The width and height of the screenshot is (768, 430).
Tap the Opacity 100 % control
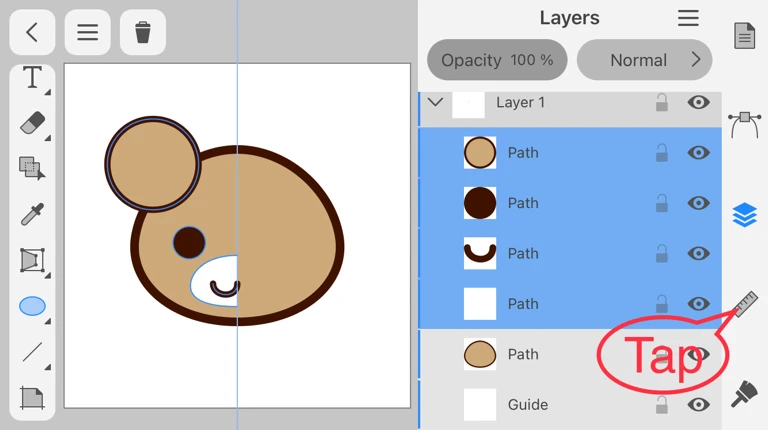coord(497,60)
